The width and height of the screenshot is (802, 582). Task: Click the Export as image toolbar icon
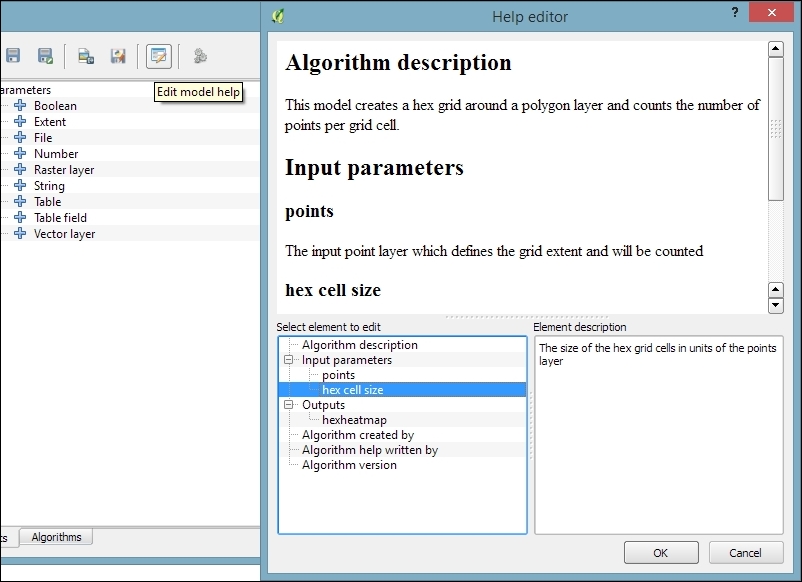85,56
